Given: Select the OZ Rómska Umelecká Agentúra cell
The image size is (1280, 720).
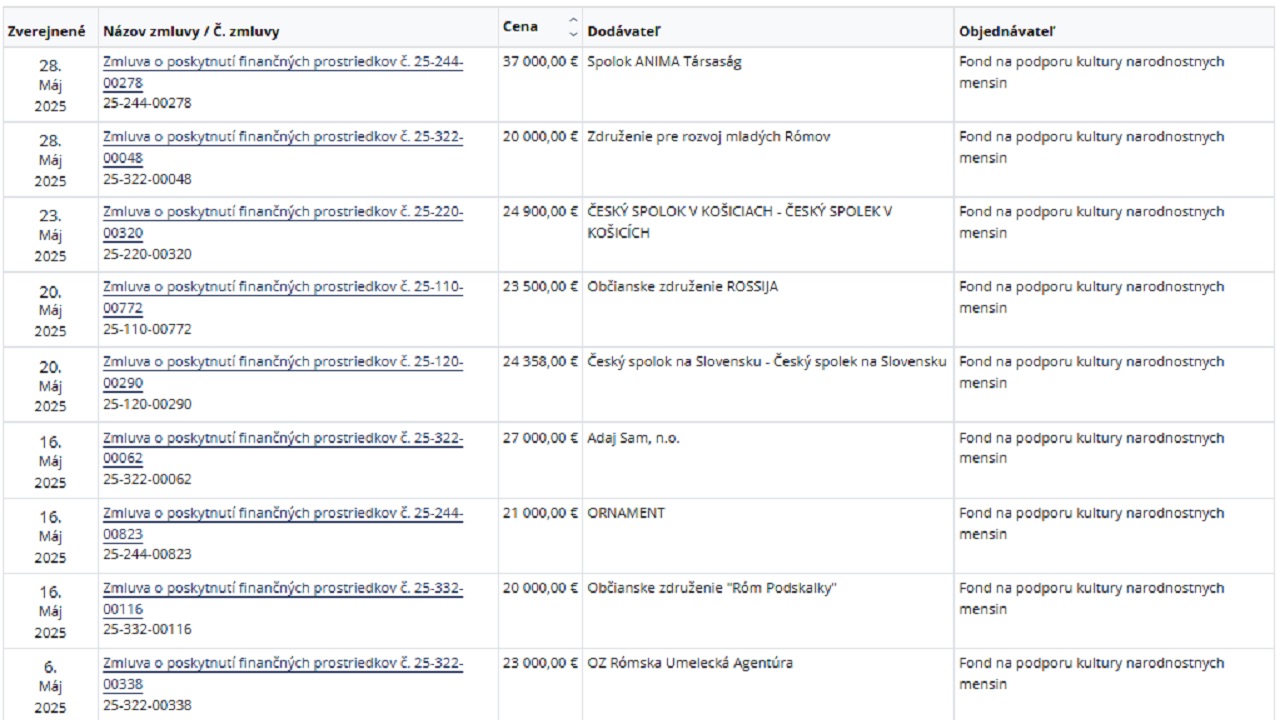Looking at the screenshot, I should (x=690, y=663).
